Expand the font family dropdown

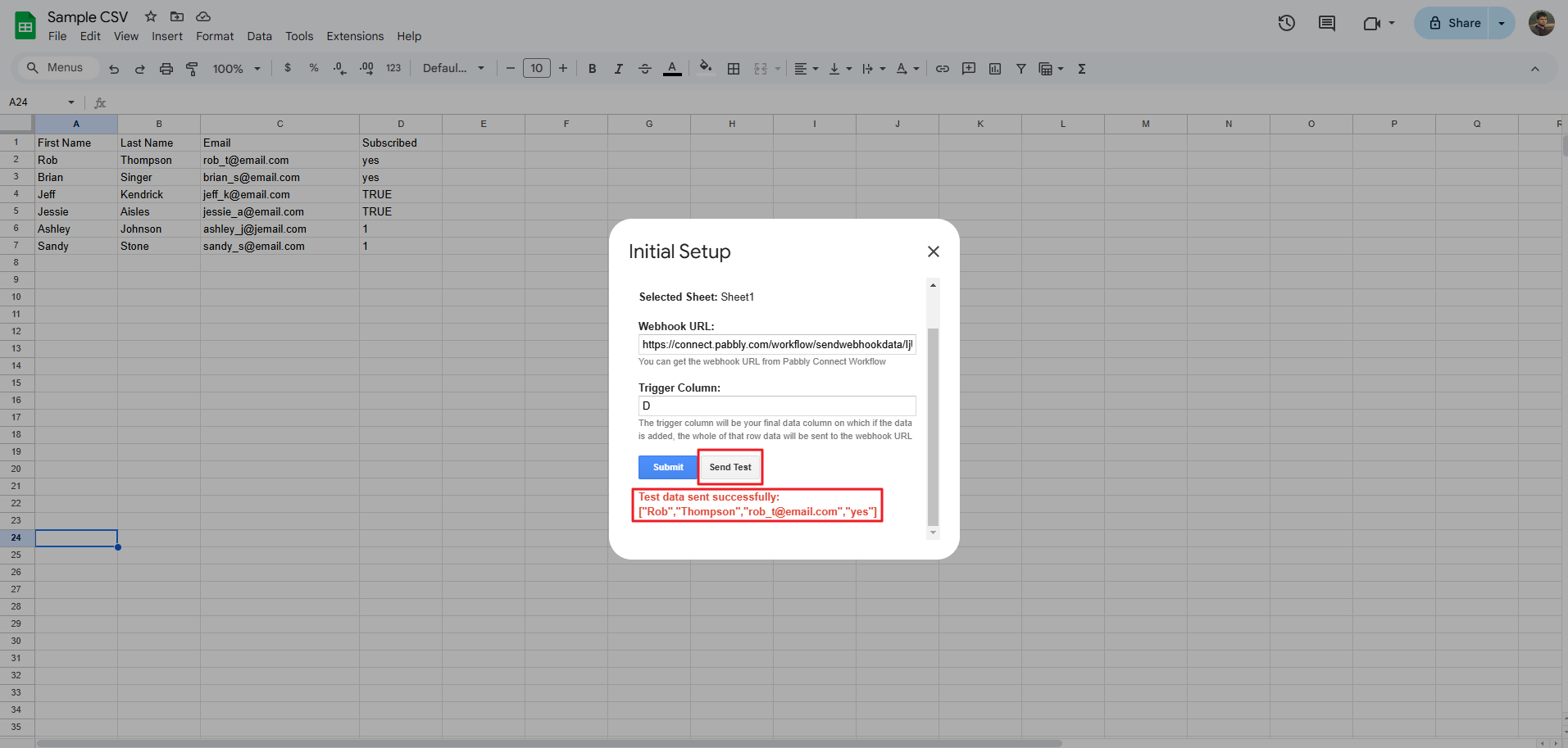pyautogui.click(x=453, y=69)
